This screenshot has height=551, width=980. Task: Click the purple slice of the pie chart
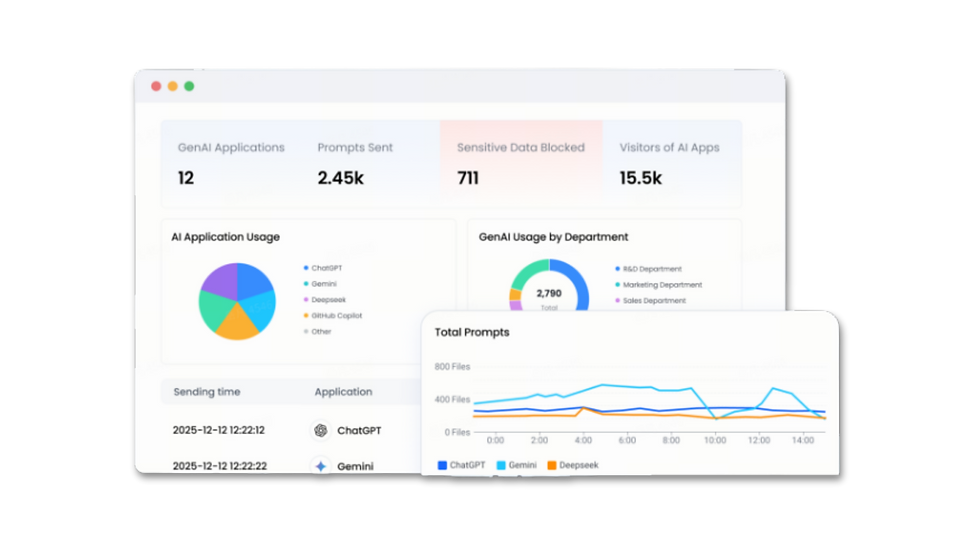point(221,280)
